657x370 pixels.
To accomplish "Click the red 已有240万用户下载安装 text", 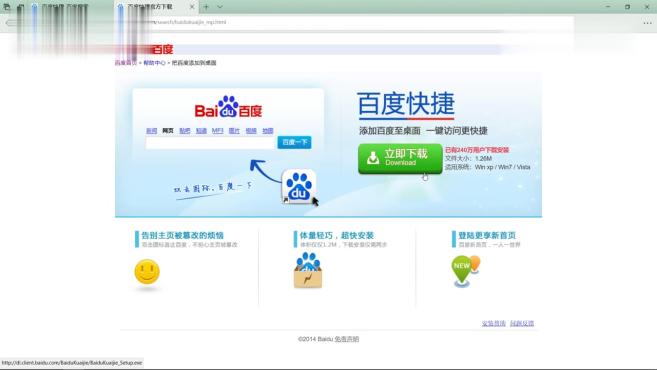I will click(x=477, y=150).
